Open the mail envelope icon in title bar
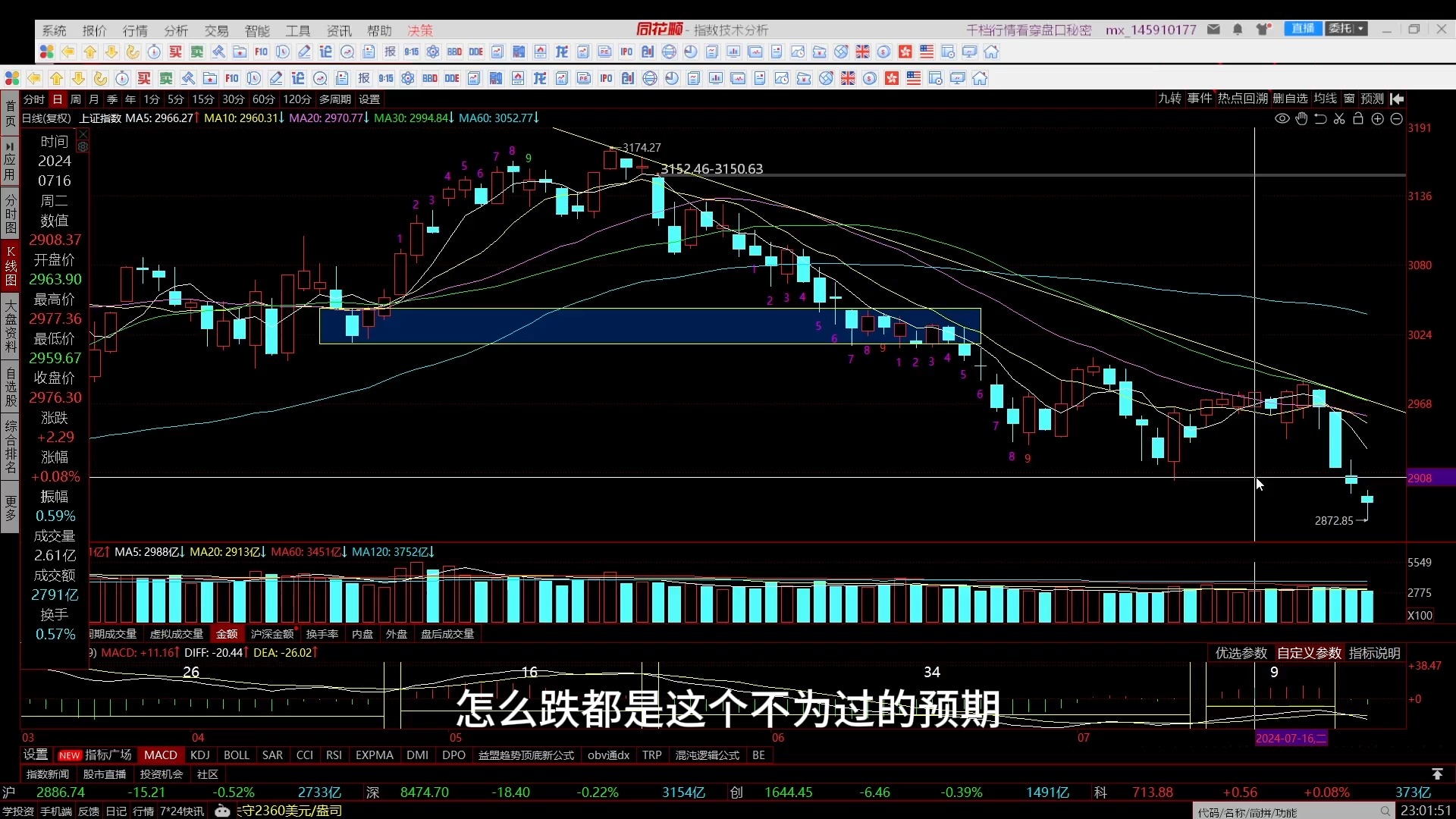Screen dimensions: 1456x819 [x=1213, y=30]
